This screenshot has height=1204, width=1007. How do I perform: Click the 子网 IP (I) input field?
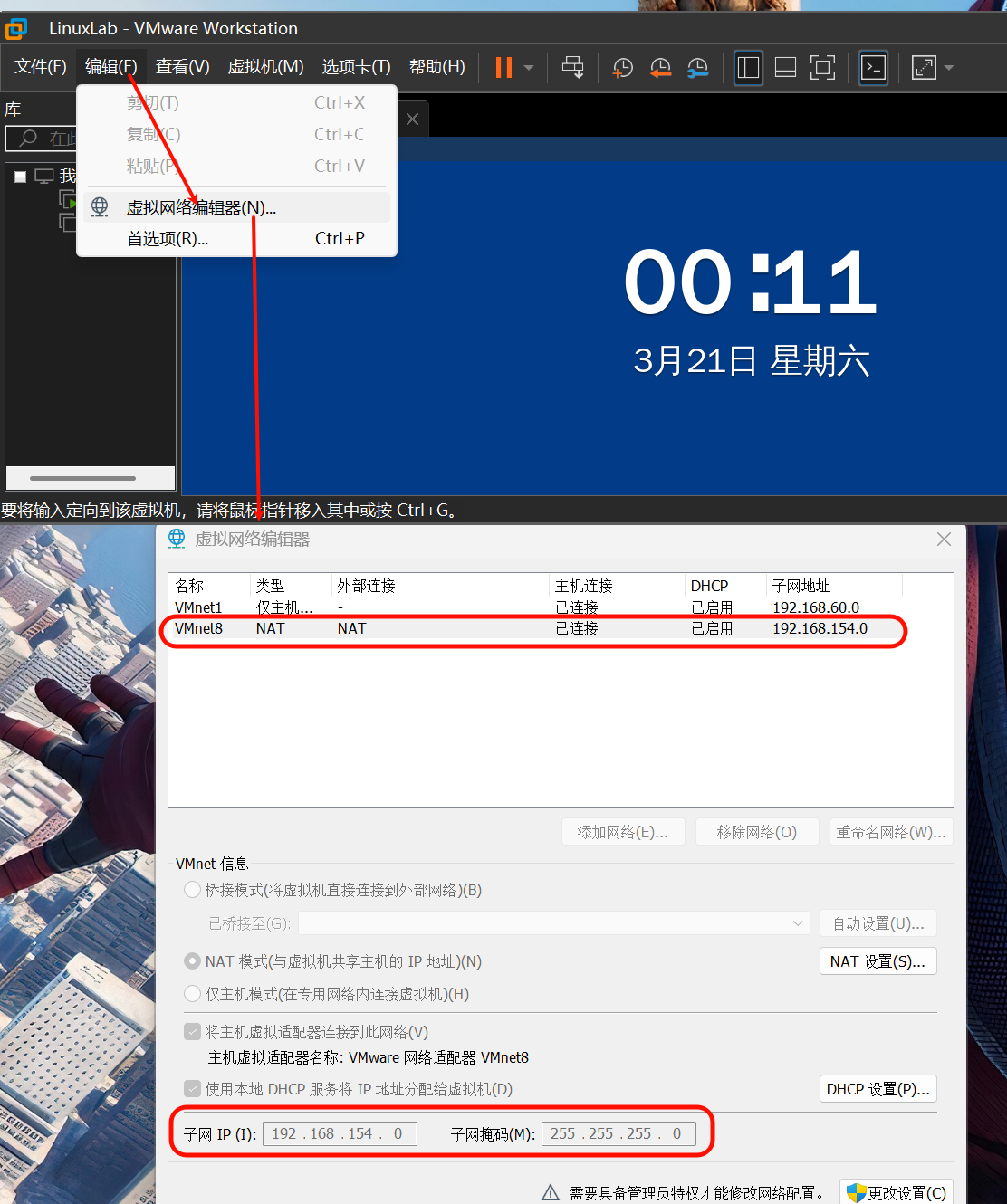click(x=340, y=1133)
